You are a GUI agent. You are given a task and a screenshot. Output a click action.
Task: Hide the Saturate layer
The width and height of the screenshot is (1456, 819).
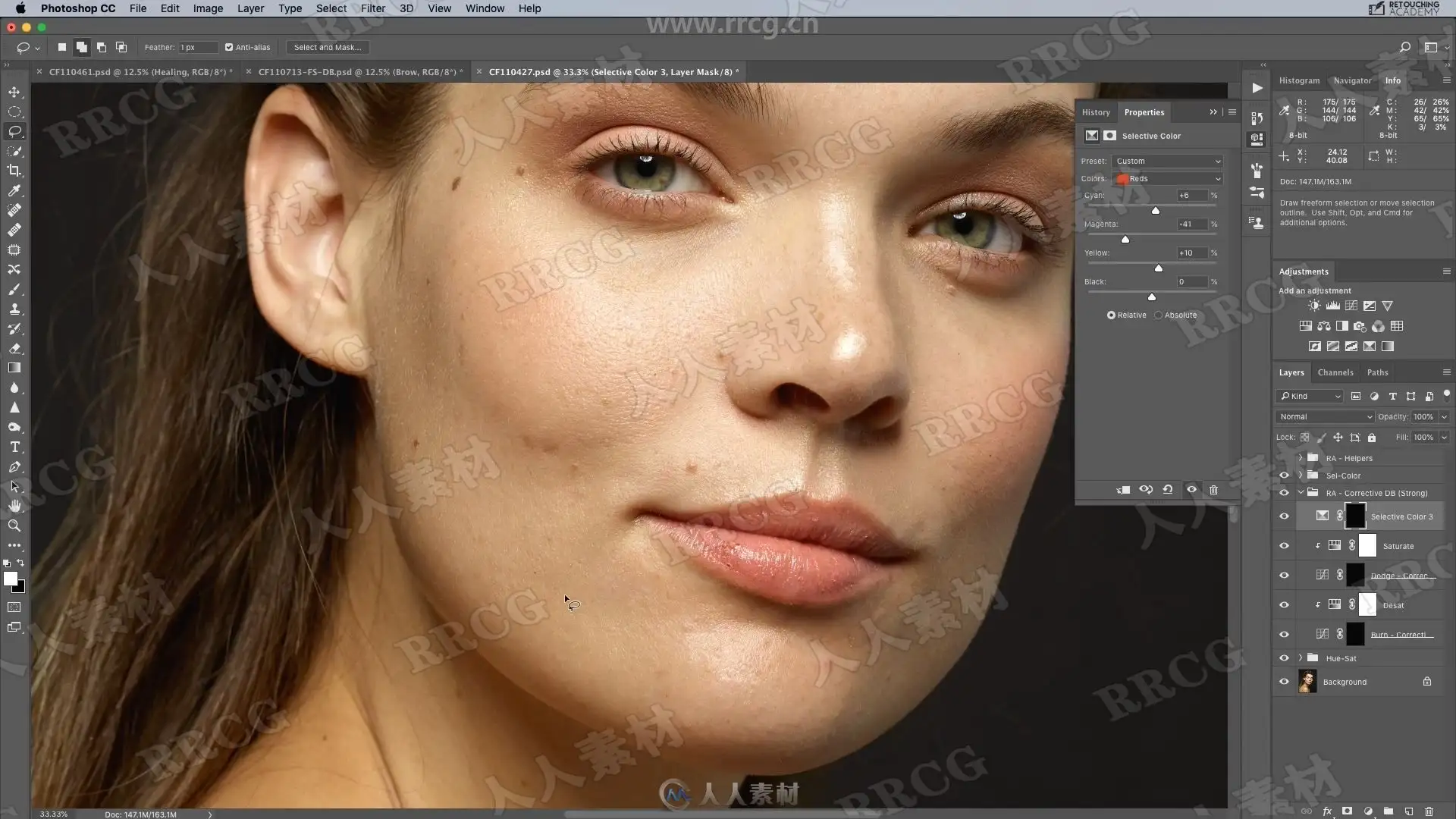(x=1284, y=546)
